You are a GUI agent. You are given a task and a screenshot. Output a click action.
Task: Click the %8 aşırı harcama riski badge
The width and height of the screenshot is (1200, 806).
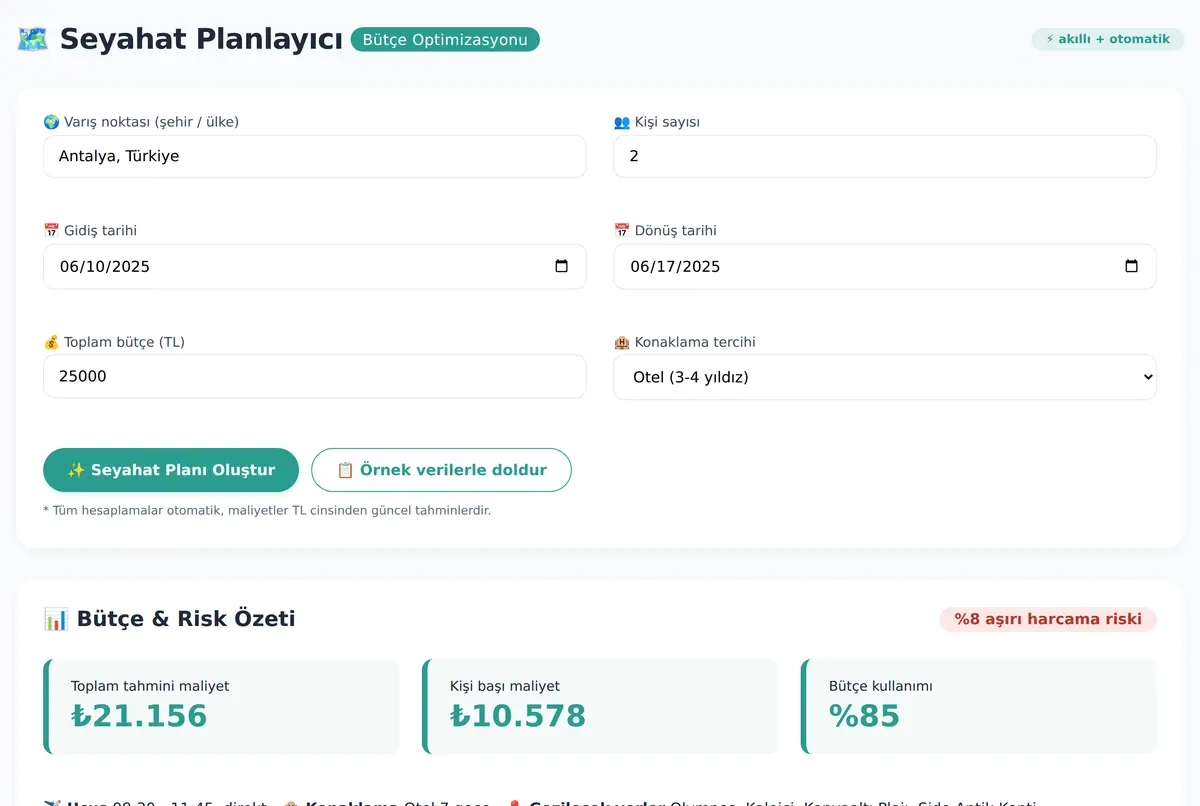pos(1048,619)
